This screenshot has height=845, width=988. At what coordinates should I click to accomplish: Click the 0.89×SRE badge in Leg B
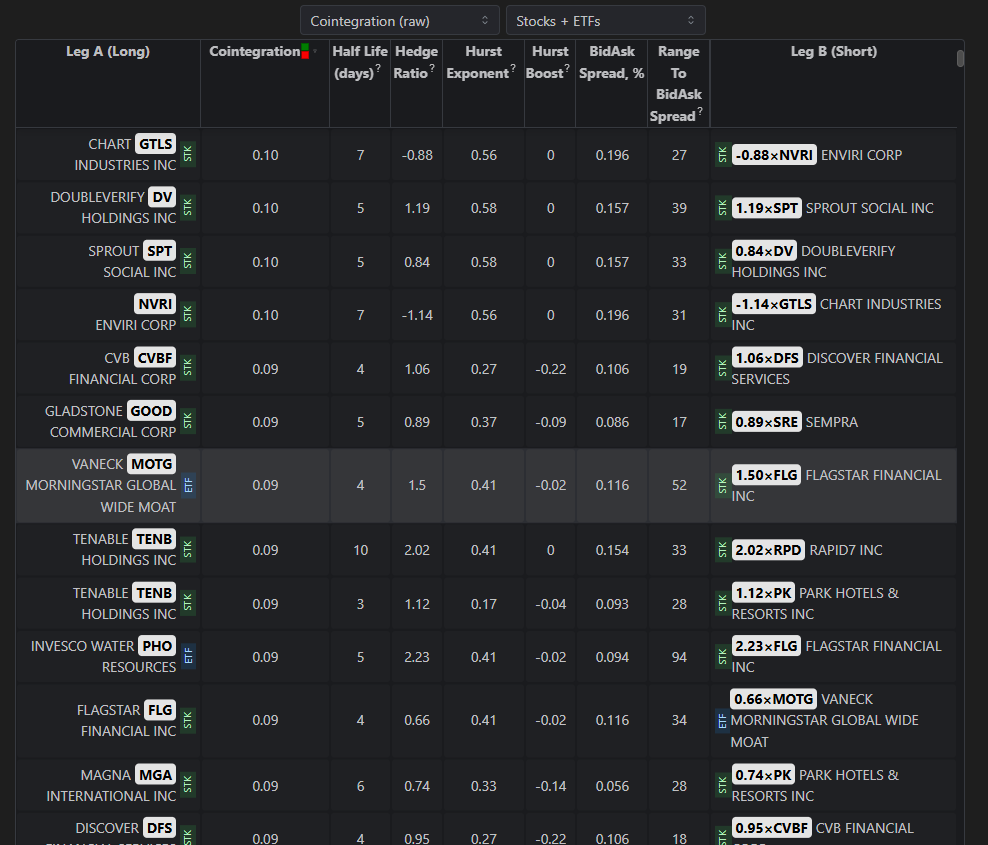pos(766,422)
